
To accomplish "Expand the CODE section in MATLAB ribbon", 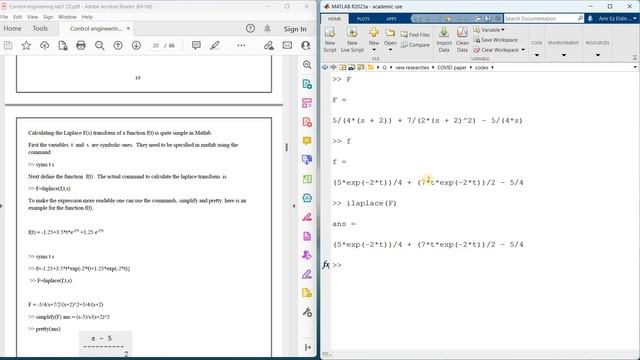I will tap(537, 54).
